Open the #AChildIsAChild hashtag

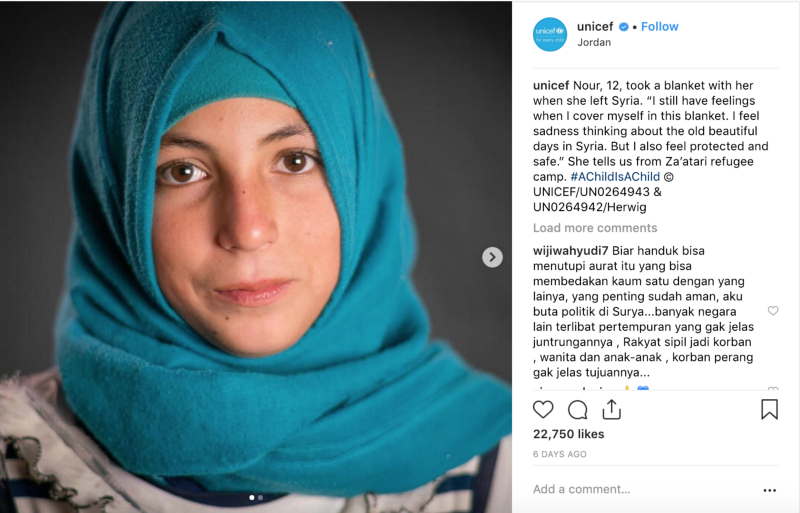pos(615,177)
